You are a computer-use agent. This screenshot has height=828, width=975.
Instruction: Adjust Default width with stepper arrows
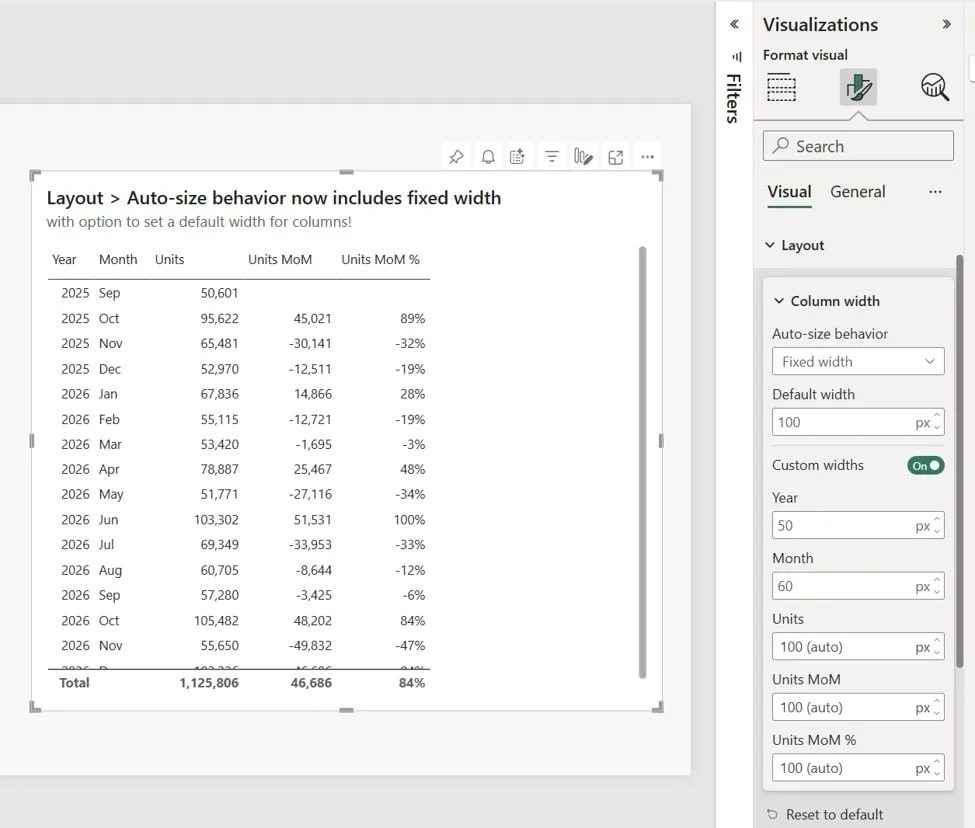[936, 422]
